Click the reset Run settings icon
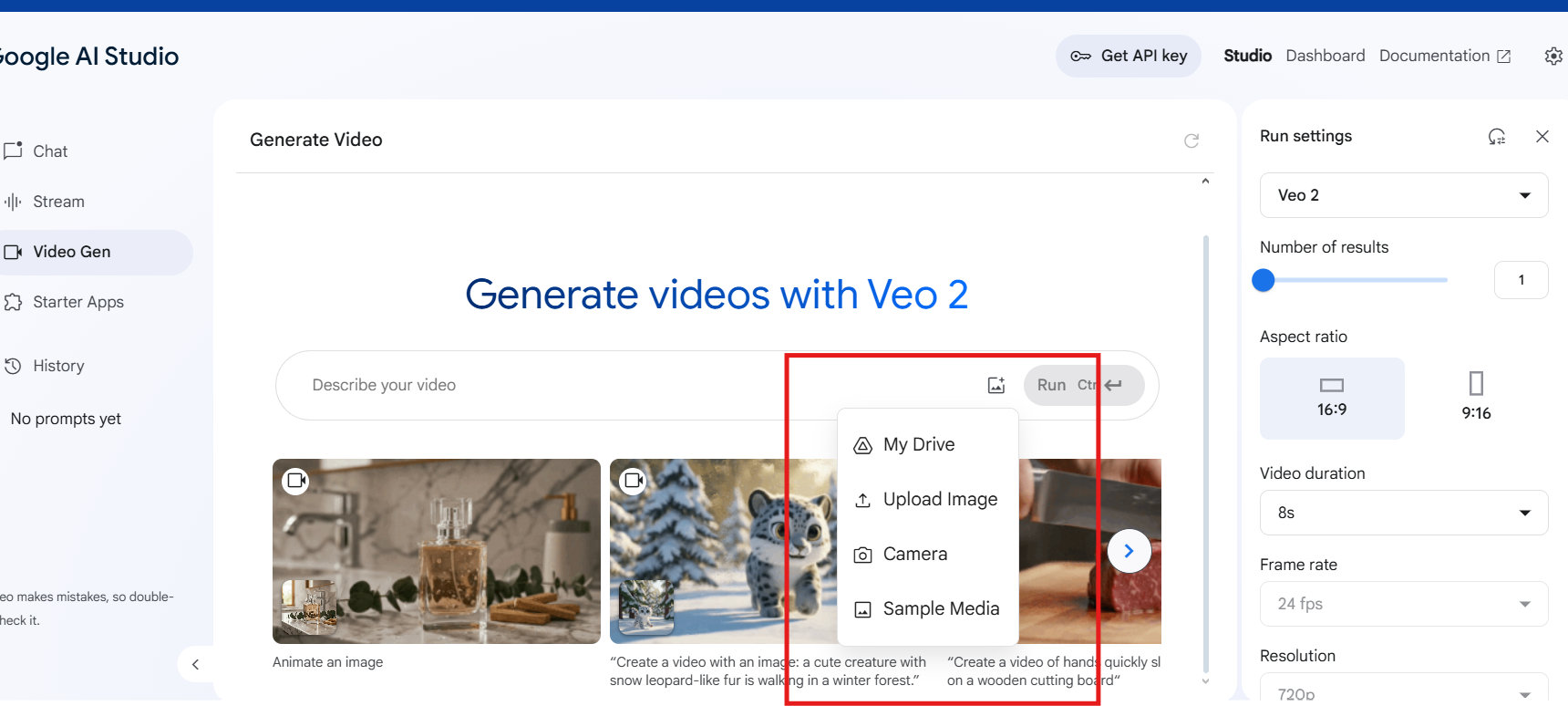Screen dimensions: 1568x706 pyautogui.click(x=1497, y=137)
